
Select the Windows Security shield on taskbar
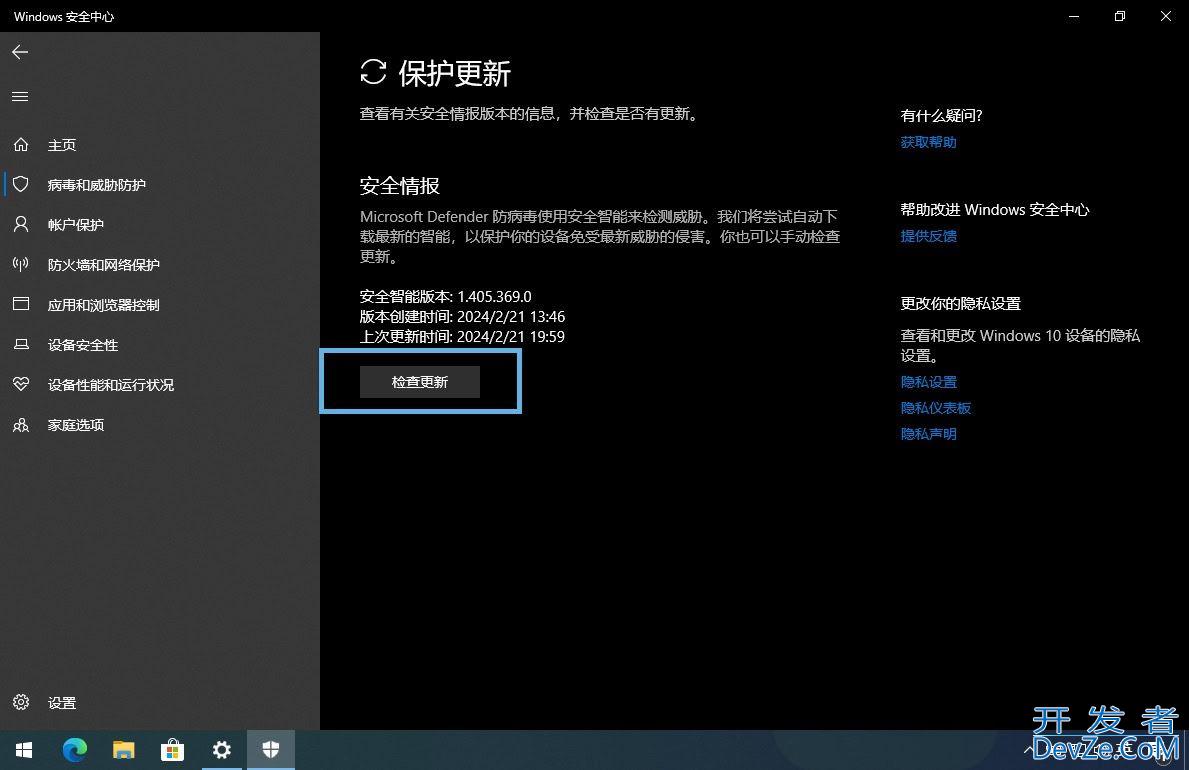click(271, 750)
